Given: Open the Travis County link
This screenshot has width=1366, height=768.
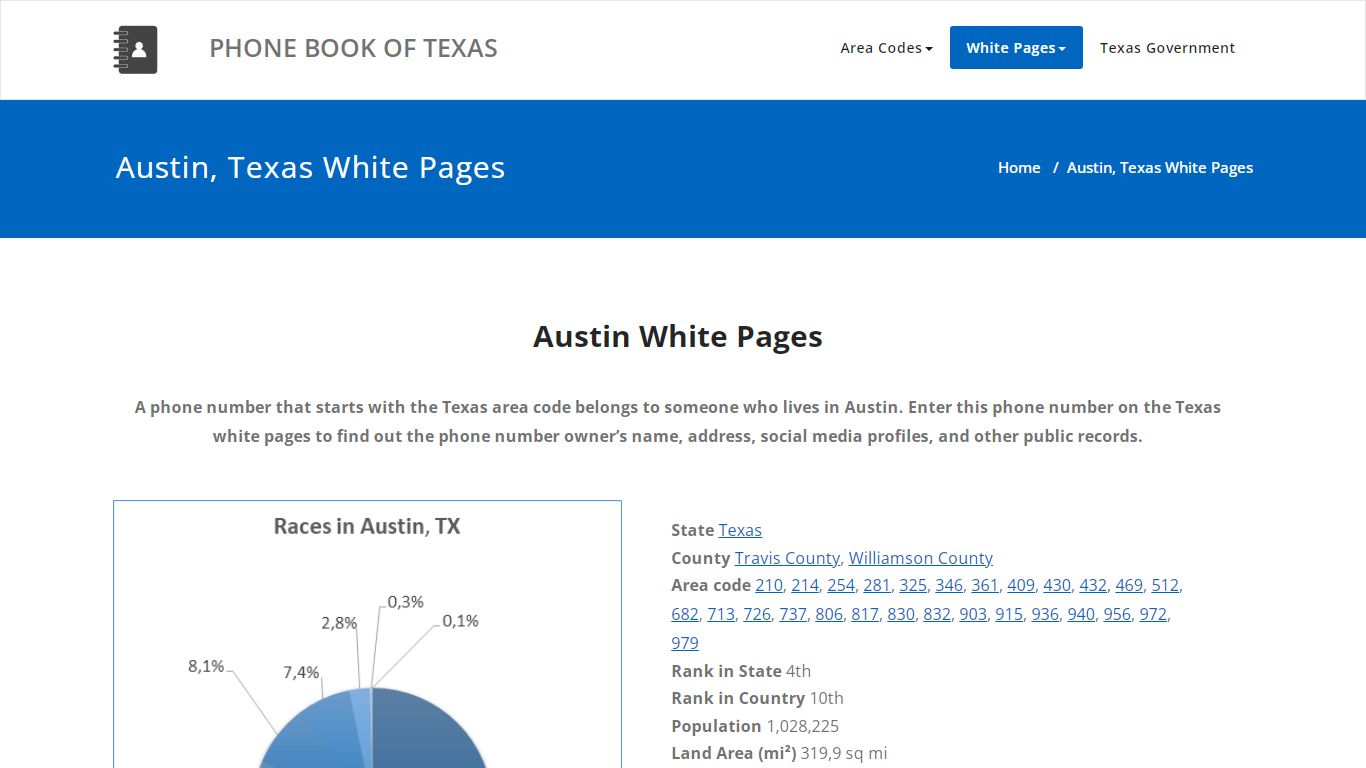Looking at the screenshot, I should (787, 558).
